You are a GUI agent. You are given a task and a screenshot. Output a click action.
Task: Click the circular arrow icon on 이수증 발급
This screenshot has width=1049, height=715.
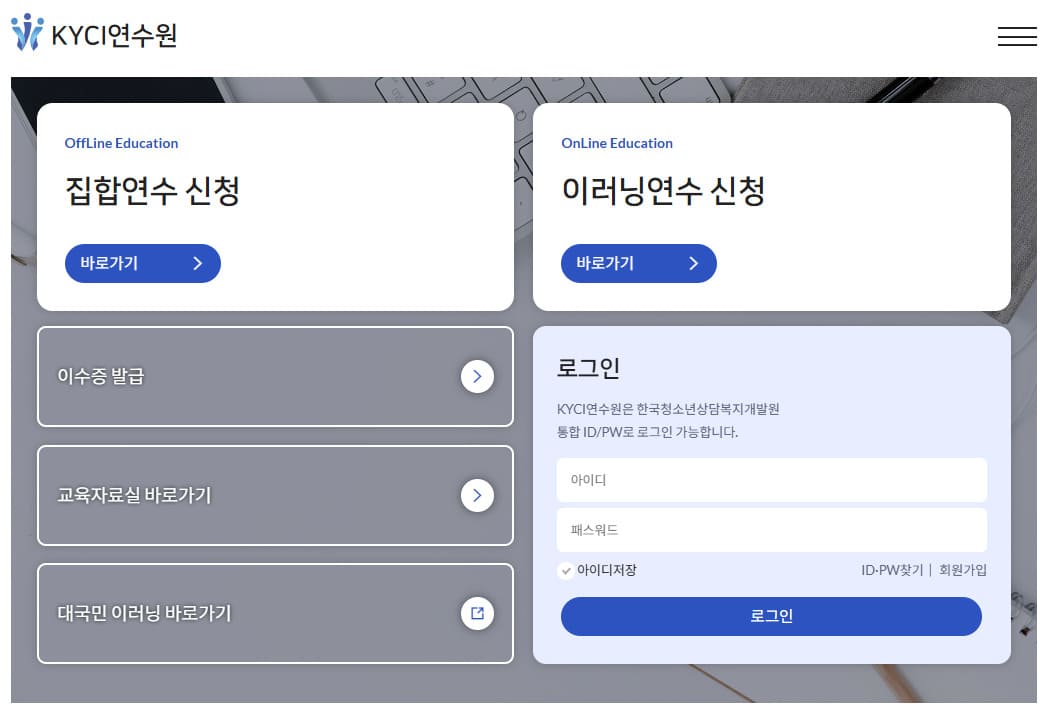pyautogui.click(x=478, y=377)
